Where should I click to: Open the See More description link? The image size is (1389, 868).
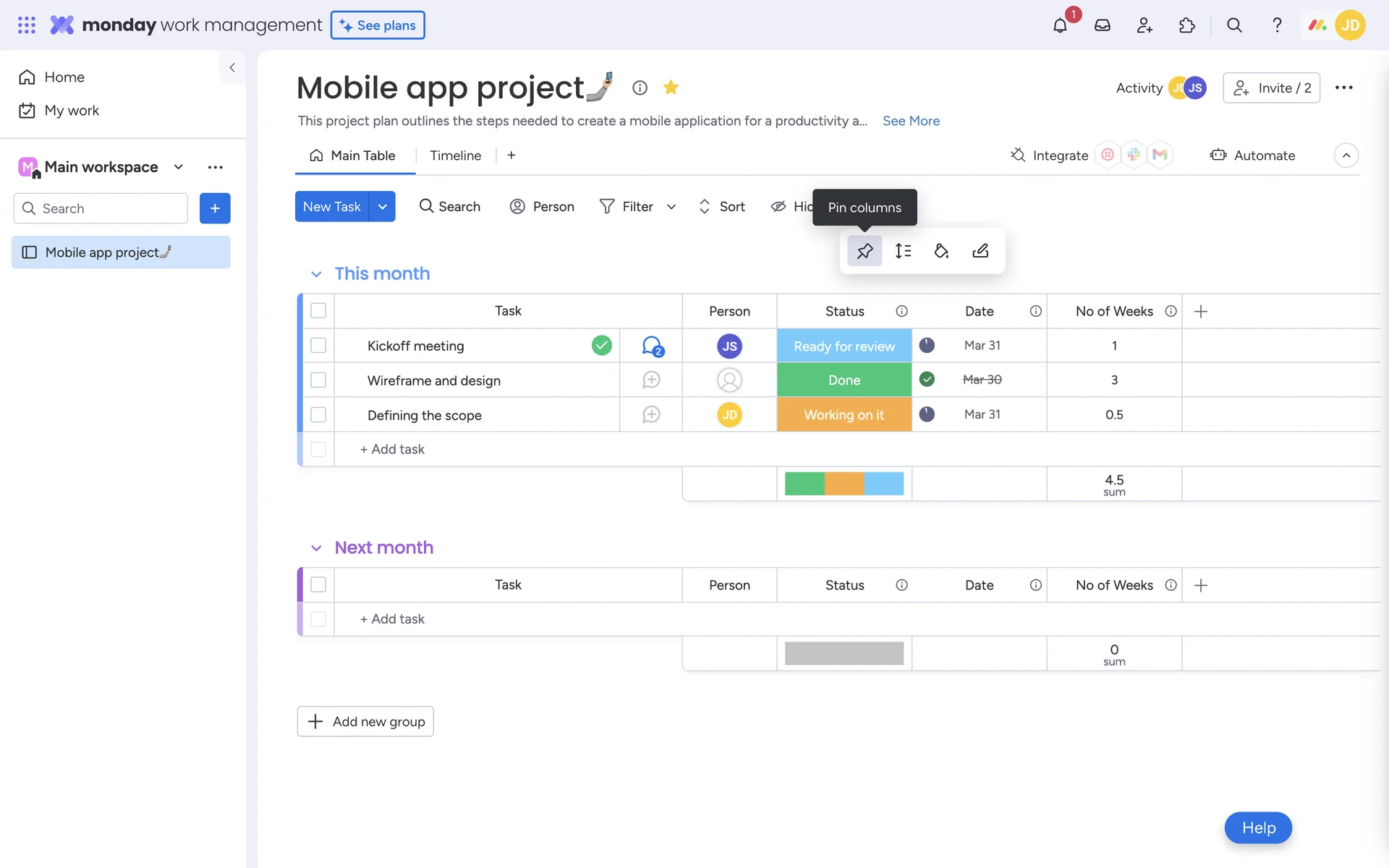[911, 121]
